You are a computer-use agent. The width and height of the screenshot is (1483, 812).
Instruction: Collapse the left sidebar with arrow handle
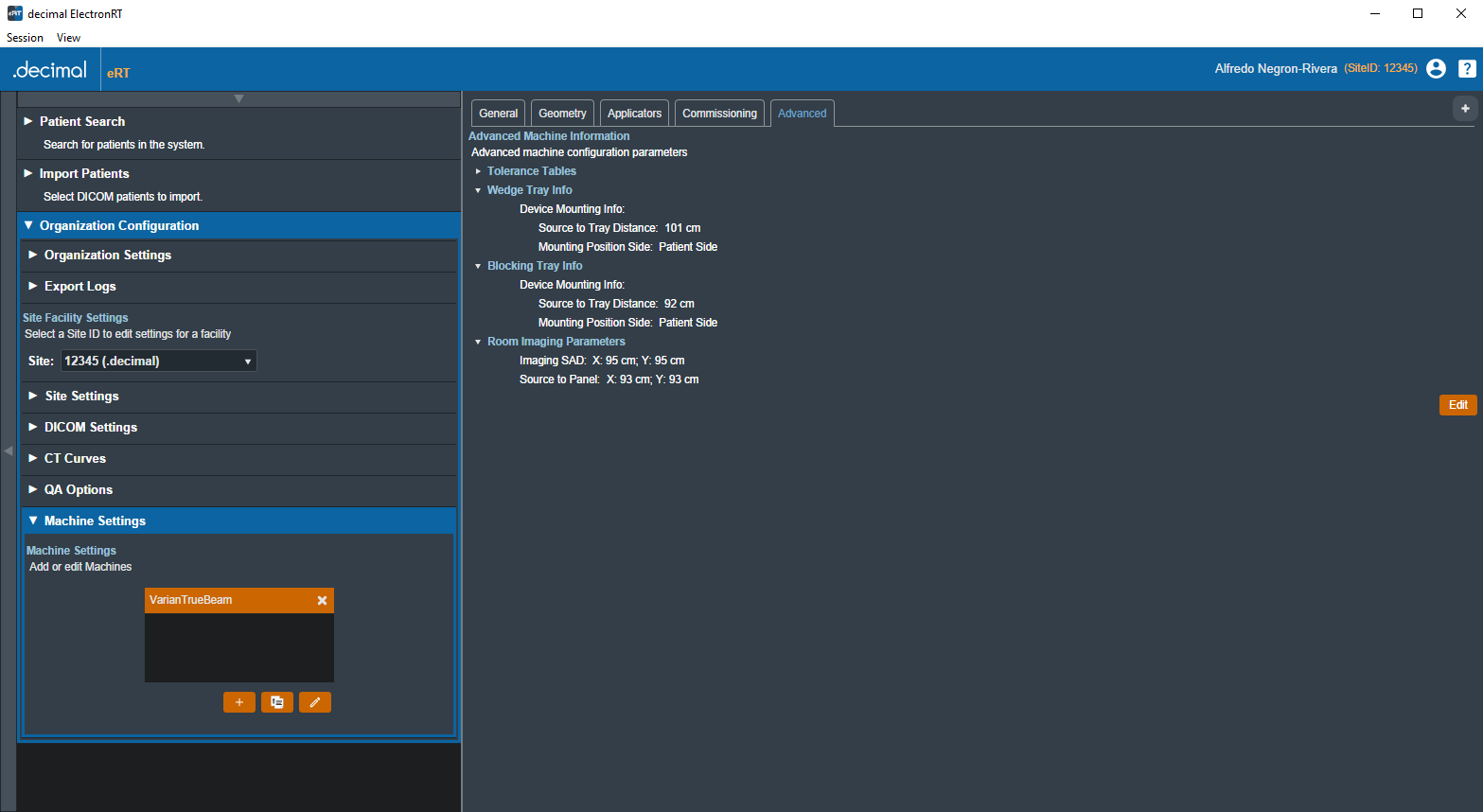(8, 451)
